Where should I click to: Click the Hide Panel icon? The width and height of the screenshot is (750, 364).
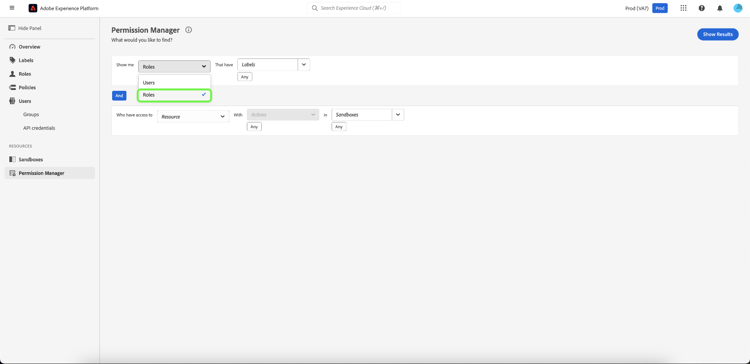(x=12, y=28)
